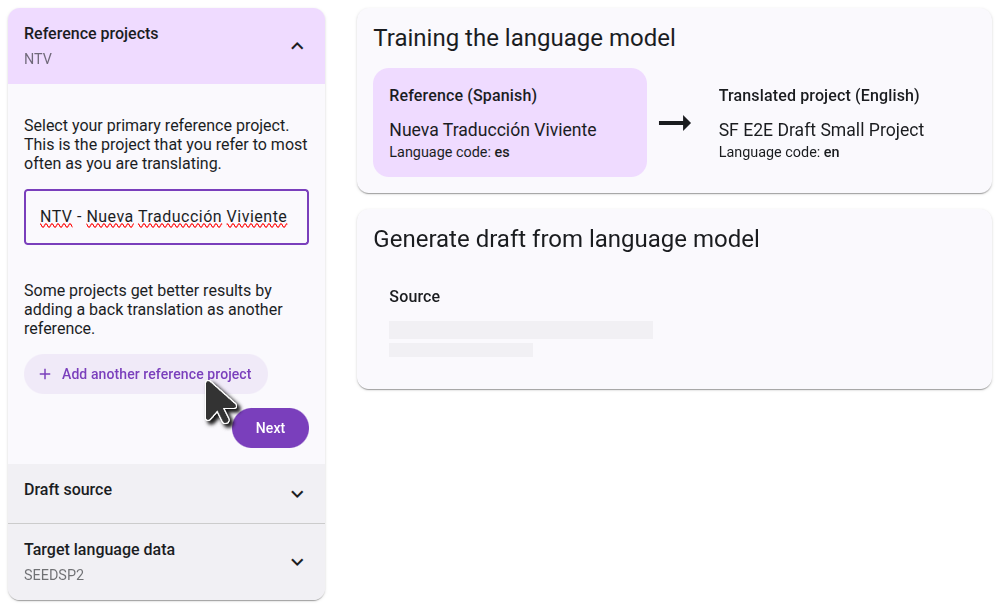This screenshot has width=1000, height=608.
Task: Collapse the Reference projects chevron arrow
Action: pos(297,46)
